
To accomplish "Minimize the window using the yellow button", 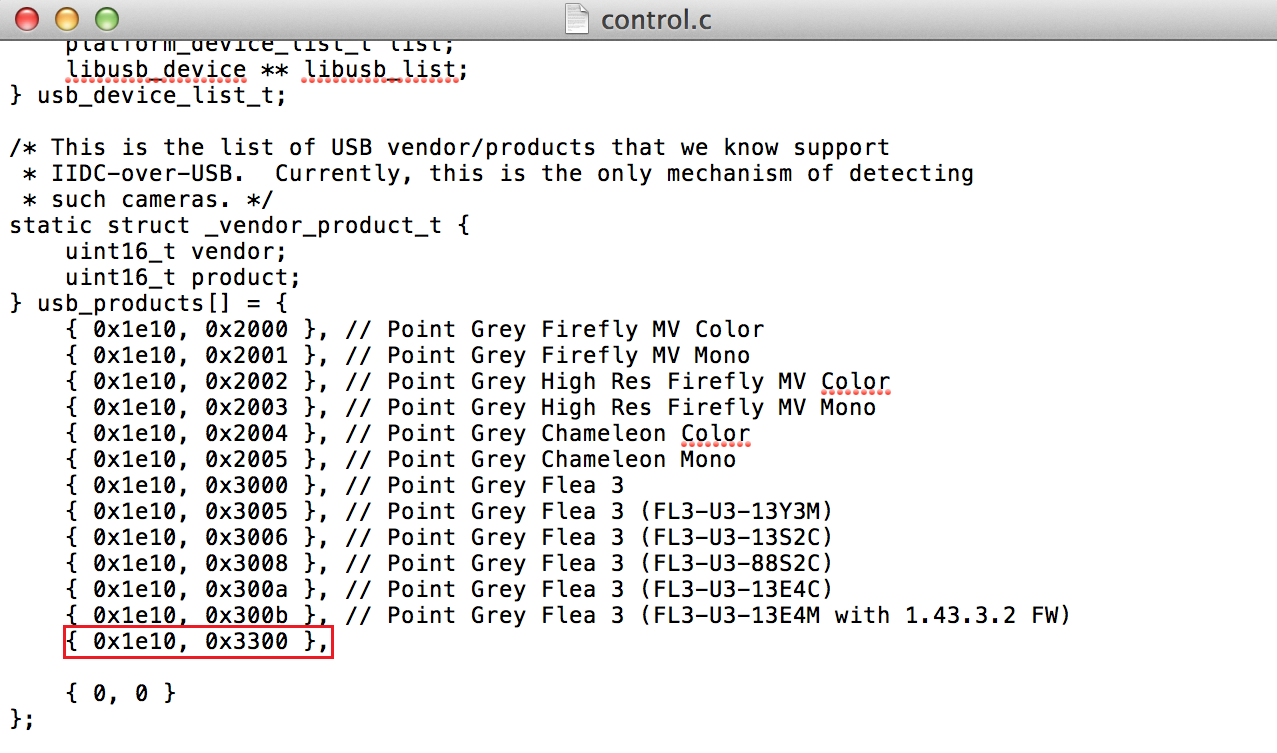I will click(66, 19).
